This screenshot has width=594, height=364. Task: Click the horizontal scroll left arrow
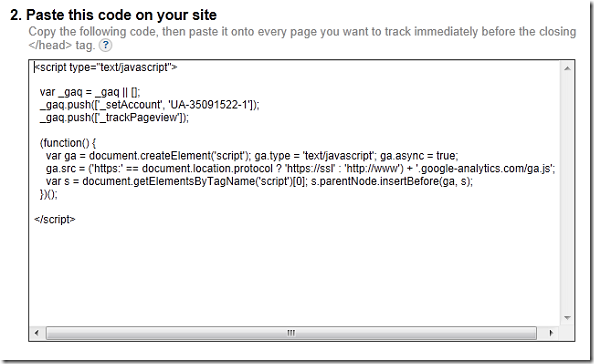coord(36,333)
